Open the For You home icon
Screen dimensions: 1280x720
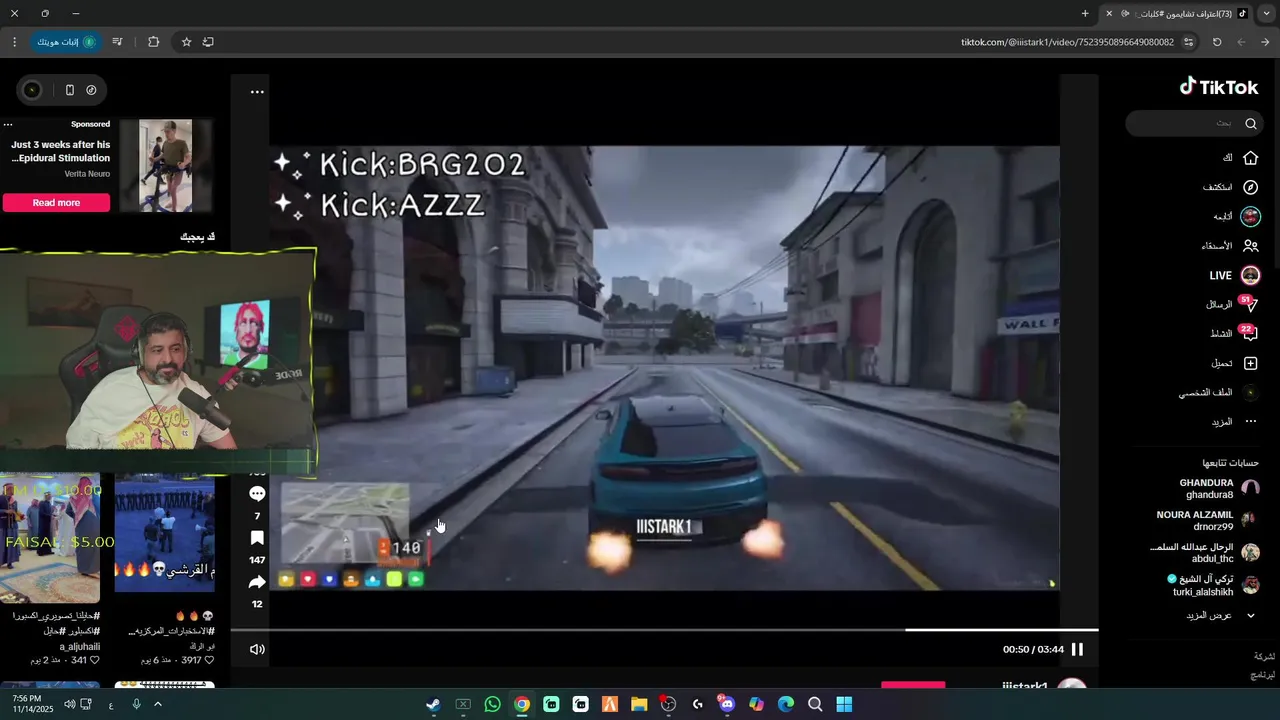tap(1250, 158)
